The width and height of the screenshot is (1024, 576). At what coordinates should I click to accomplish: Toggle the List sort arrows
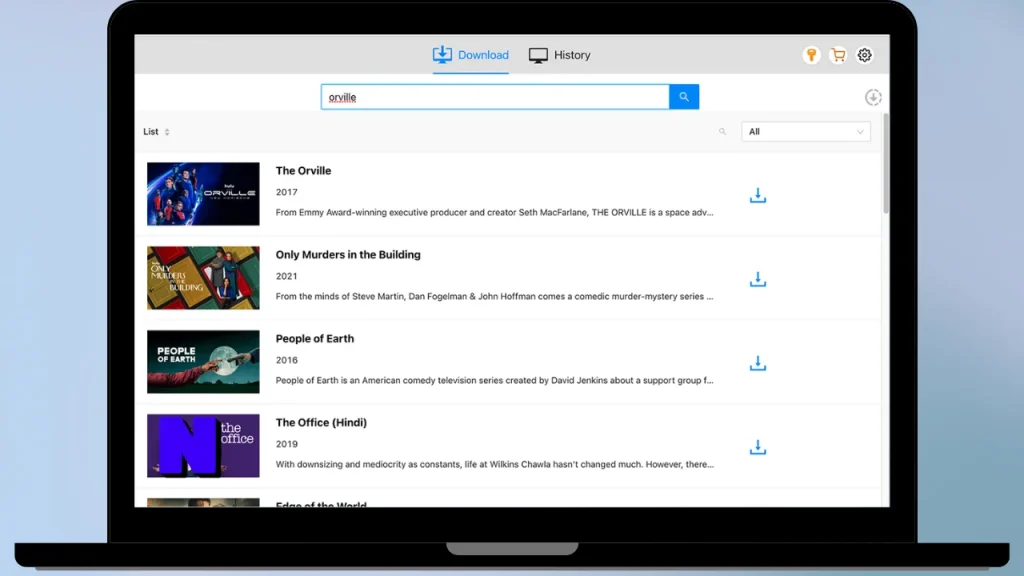(167, 132)
